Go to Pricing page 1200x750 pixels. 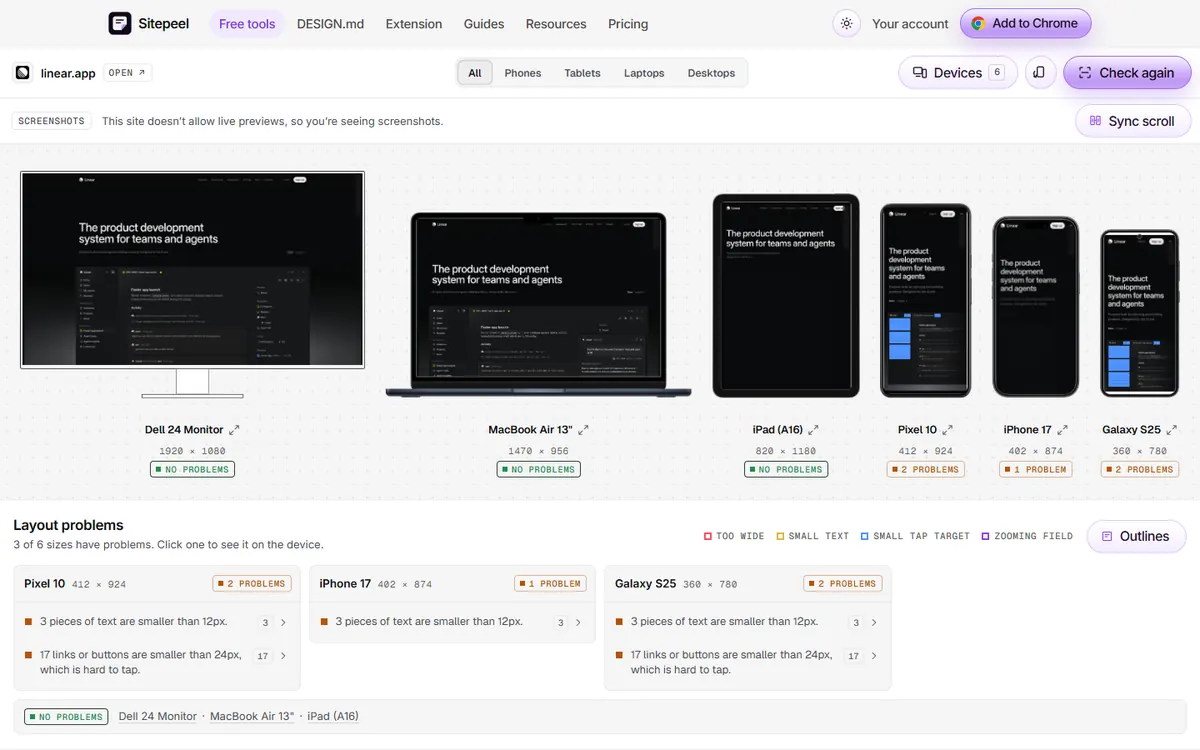[x=628, y=24]
